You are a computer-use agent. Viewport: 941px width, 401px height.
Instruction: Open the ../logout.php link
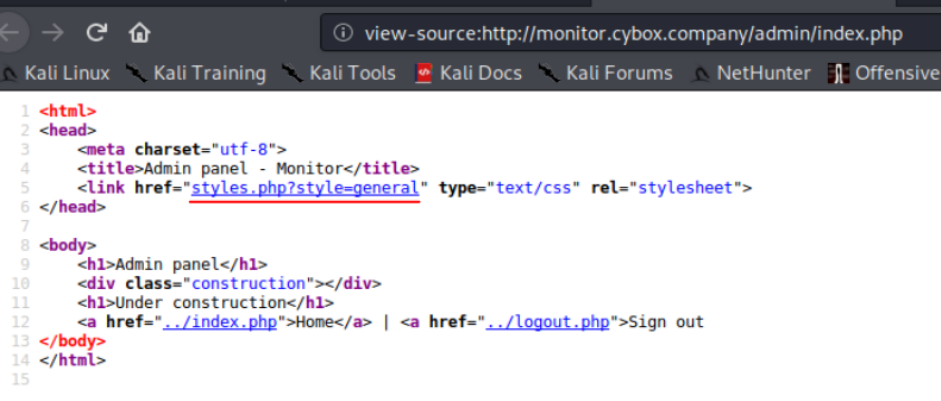(x=546, y=321)
